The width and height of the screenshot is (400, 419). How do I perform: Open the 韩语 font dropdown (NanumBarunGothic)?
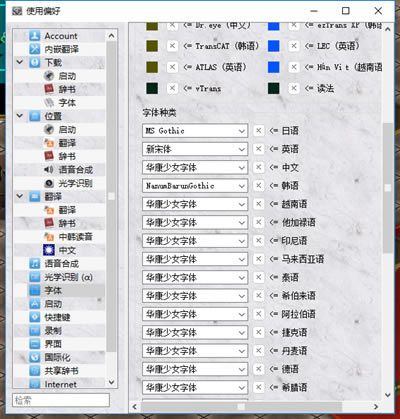click(x=195, y=186)
